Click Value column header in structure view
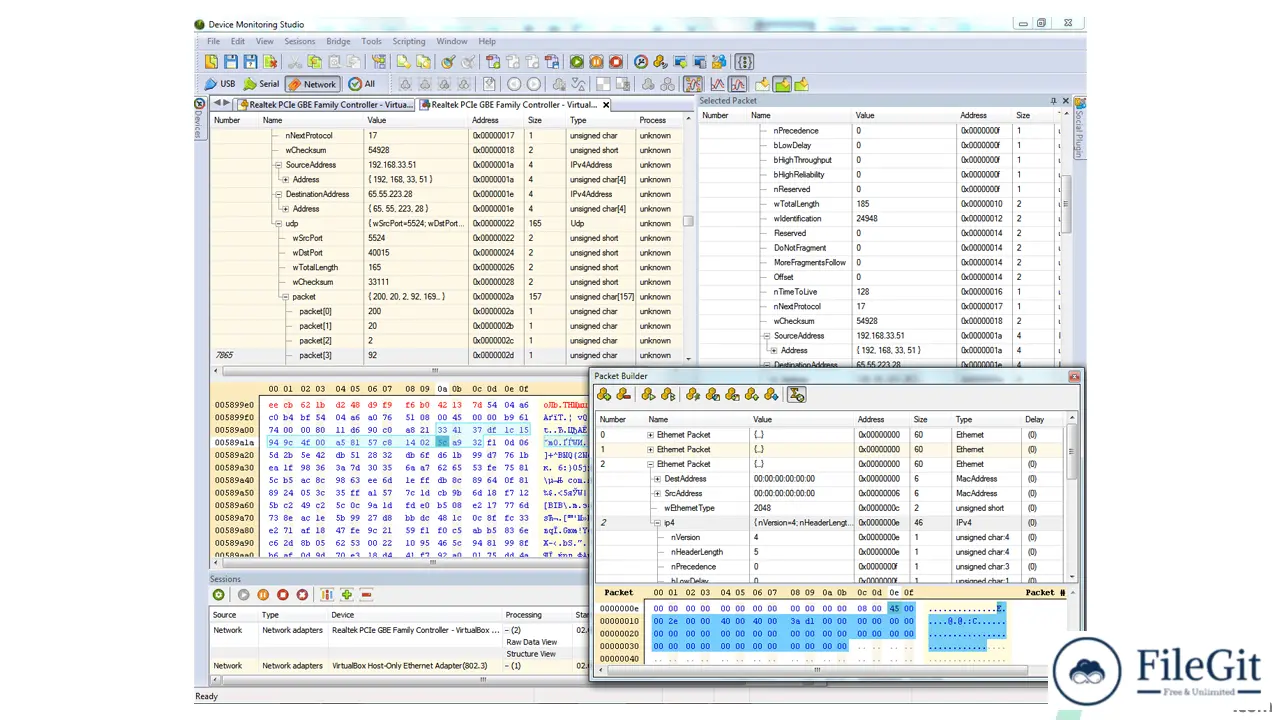Image resolution: width=1280 pixels, height=720 pixels. [416, 120]
